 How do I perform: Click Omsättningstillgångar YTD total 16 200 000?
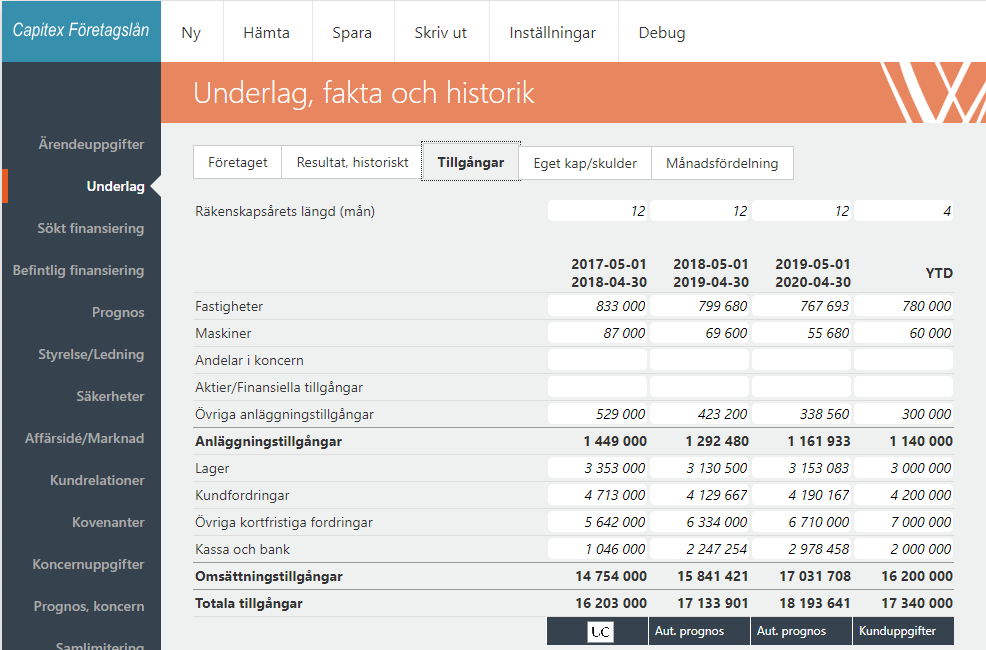917,576
